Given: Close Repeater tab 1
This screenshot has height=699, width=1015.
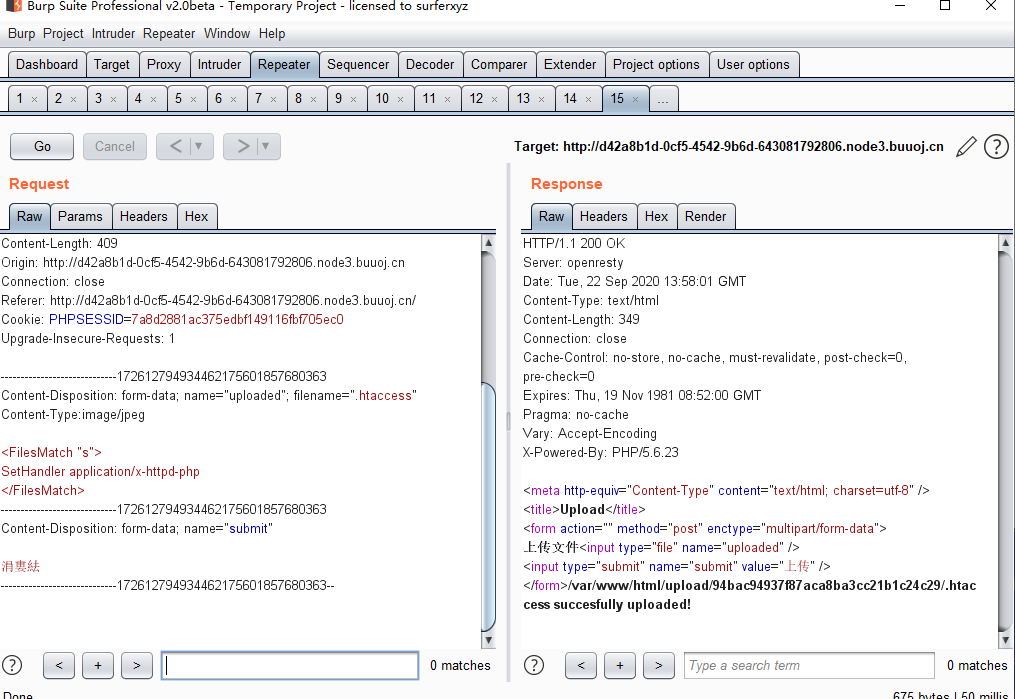Looking at the screenshot, I should pyautogui.click(x=34, y=99).
